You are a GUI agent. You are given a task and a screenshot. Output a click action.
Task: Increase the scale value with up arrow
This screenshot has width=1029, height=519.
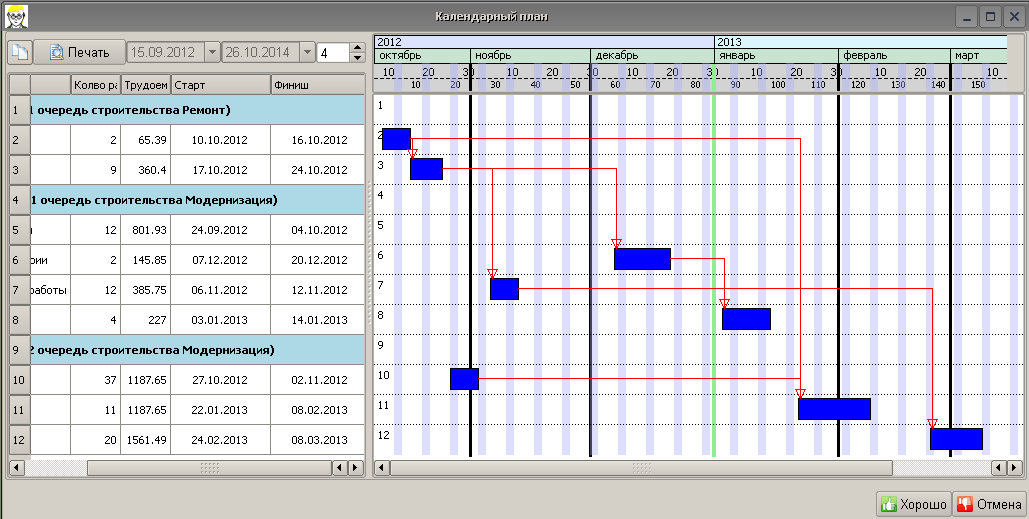click(x=358, y=47)
